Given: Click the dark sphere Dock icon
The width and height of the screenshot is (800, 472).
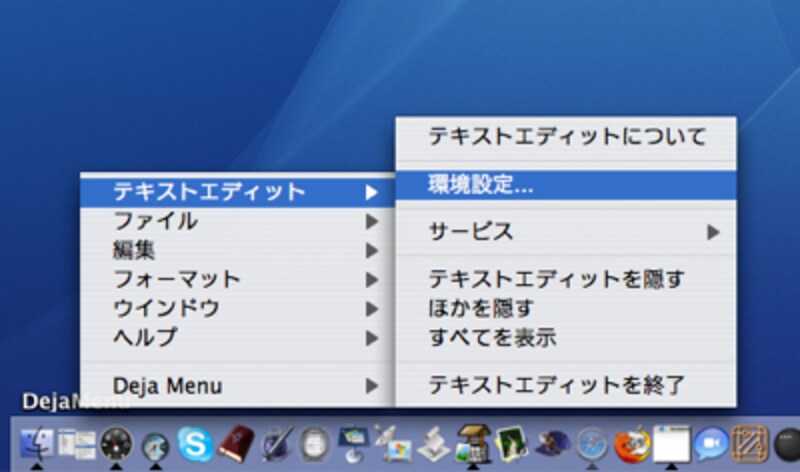Looking at the screenshot, I should pyautogui.click(x=788, y=445).
